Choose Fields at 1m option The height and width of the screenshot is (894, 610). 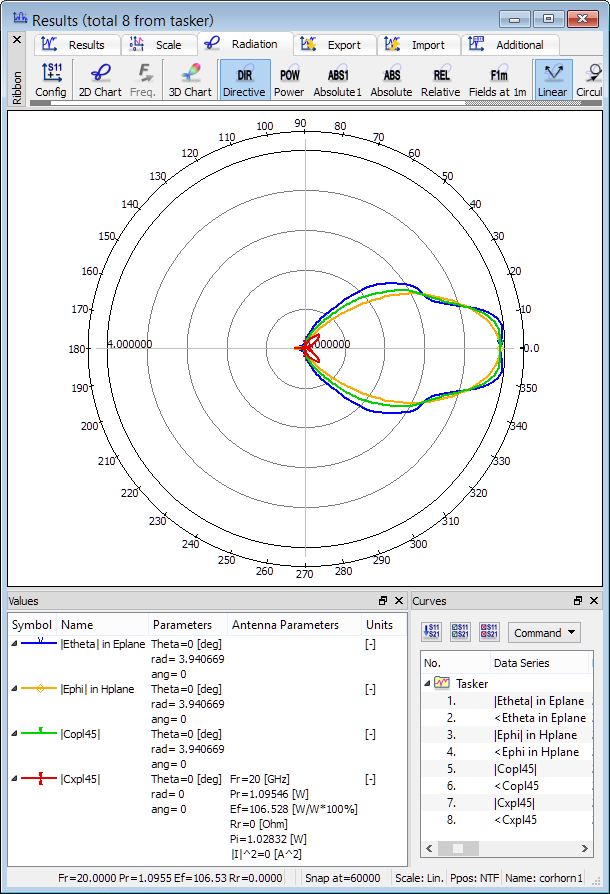[x=498, y=80]
